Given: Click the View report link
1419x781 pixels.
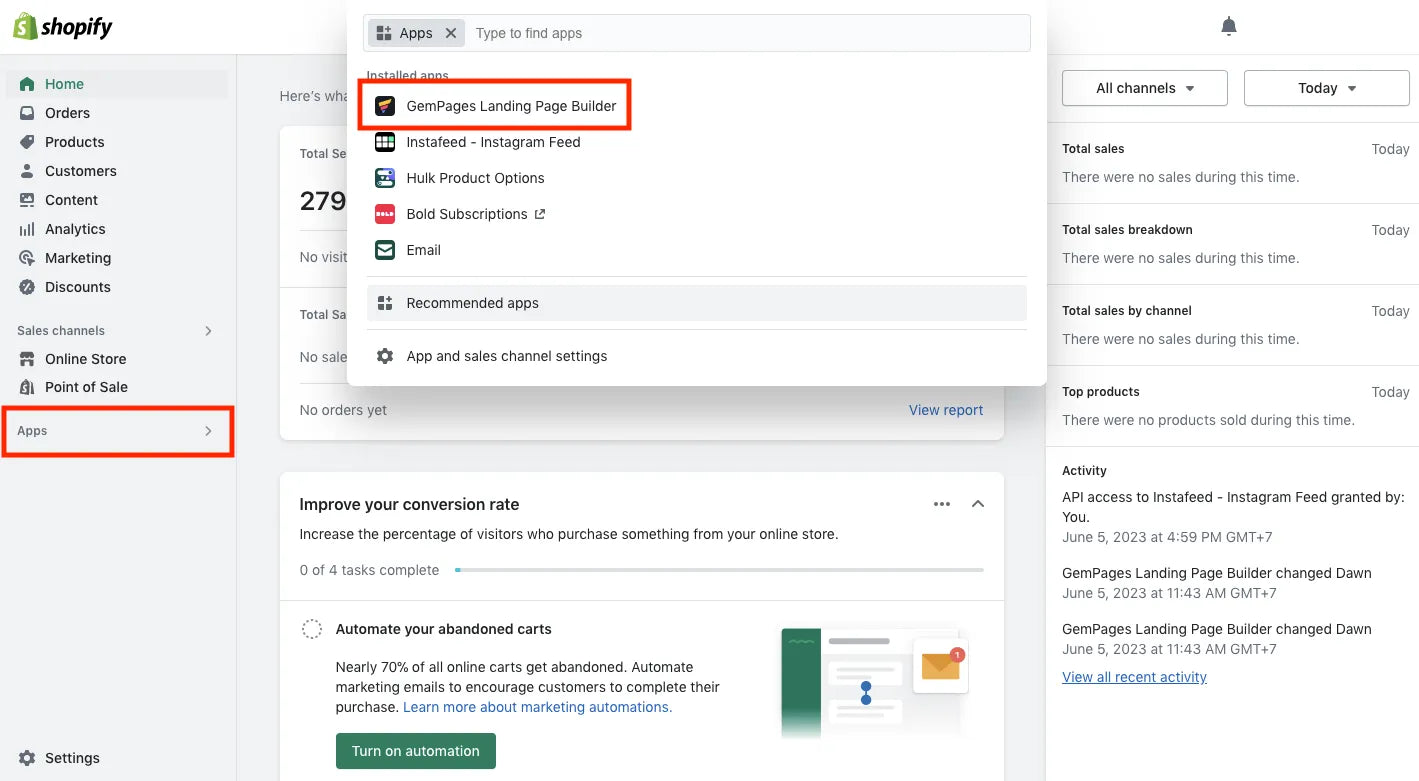Looking at the screenshot, I should click(946, 410).
